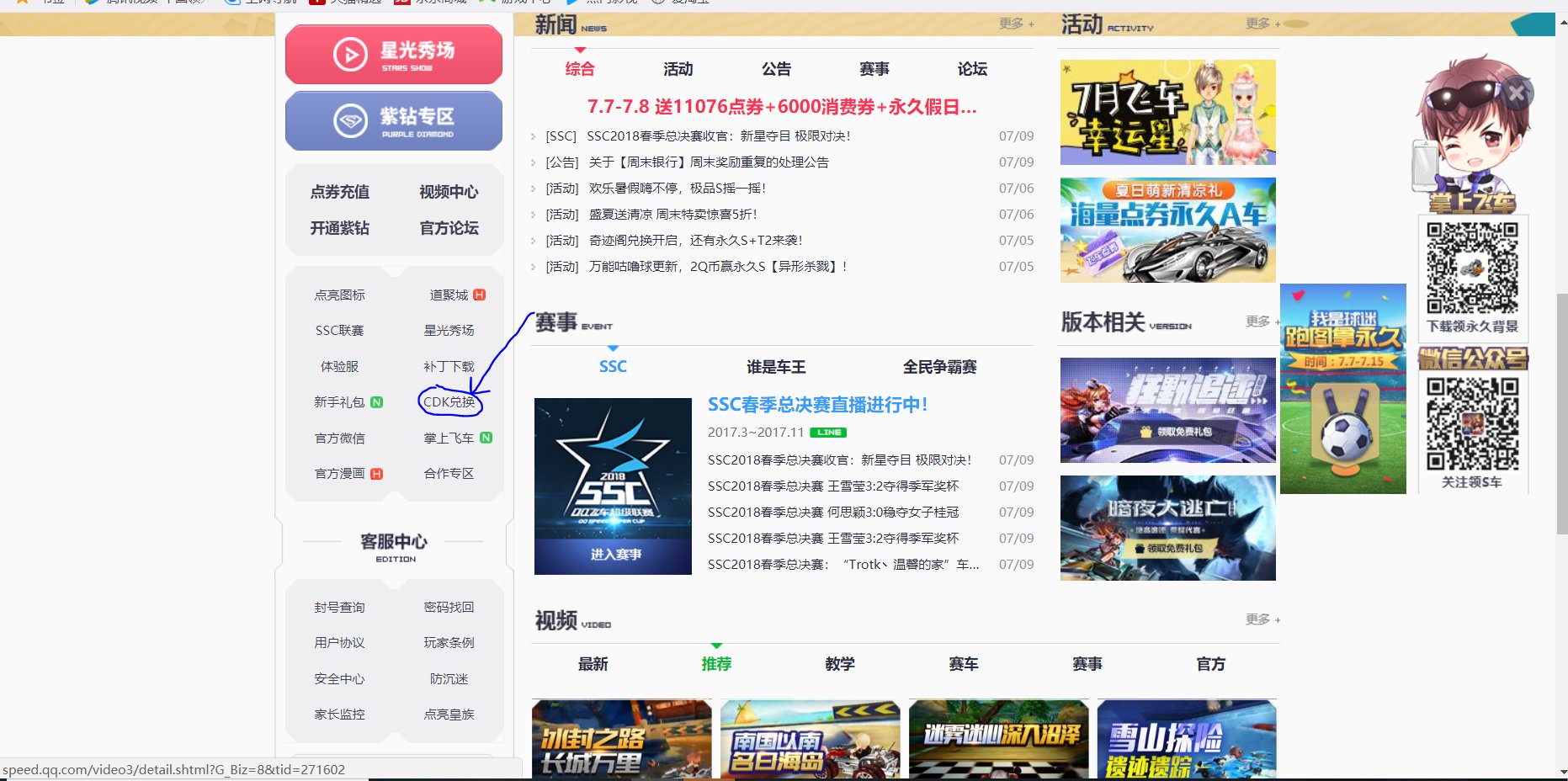This screenshot has width=1568, height=781.
Task: Expand 更多+ beside the 视频 section
Action: (1261, 619)
